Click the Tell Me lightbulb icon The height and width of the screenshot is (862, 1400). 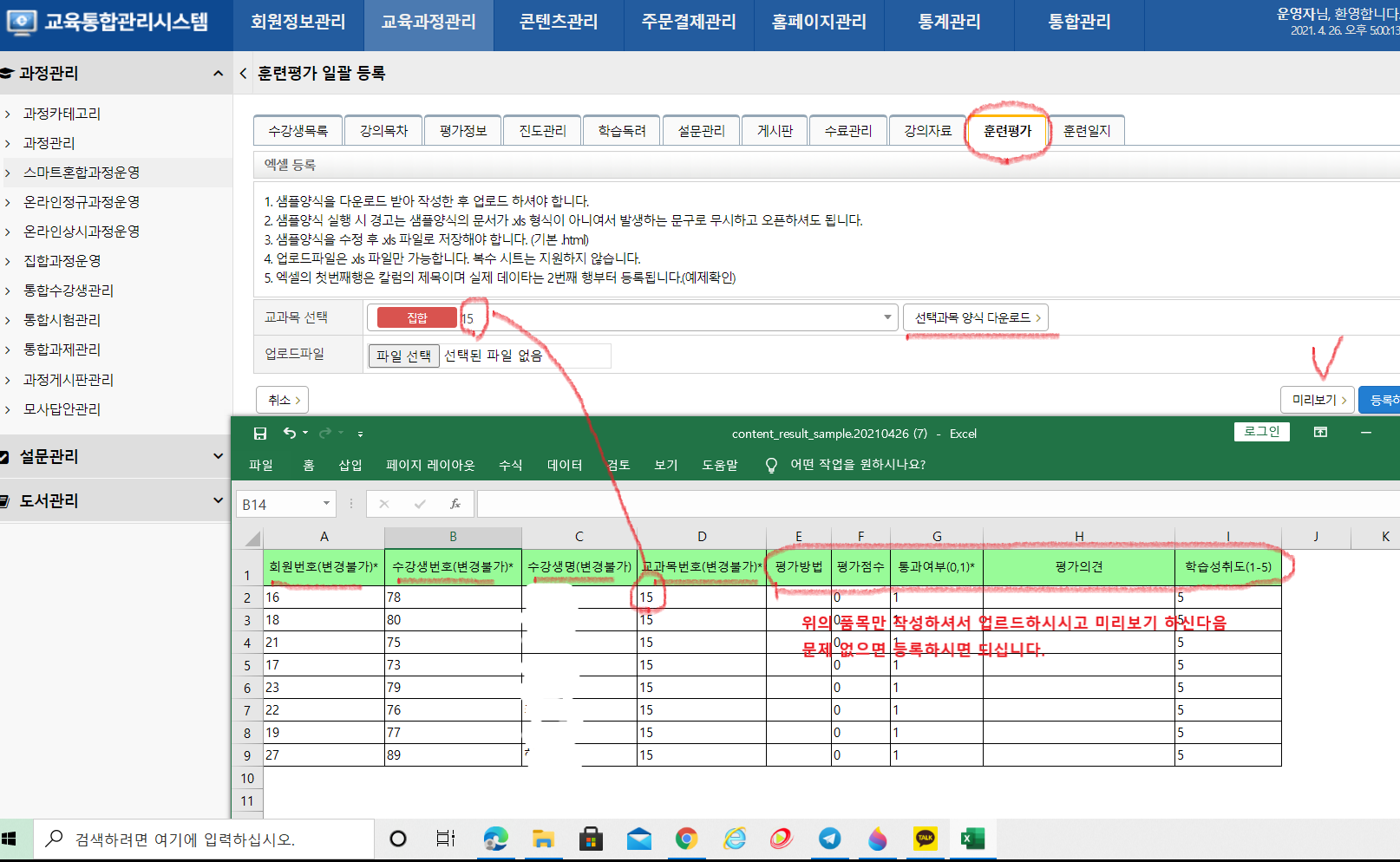point(770,466)
